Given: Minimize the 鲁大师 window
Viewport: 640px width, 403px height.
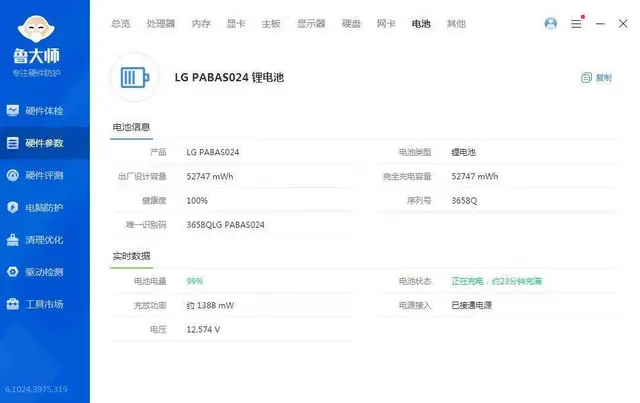Looking at the screenshot, I should click(x=600, y=24).
